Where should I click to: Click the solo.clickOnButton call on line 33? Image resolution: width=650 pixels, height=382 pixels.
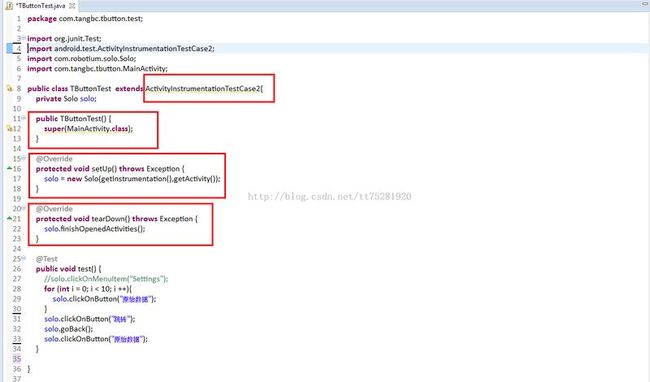pos(96,339)
